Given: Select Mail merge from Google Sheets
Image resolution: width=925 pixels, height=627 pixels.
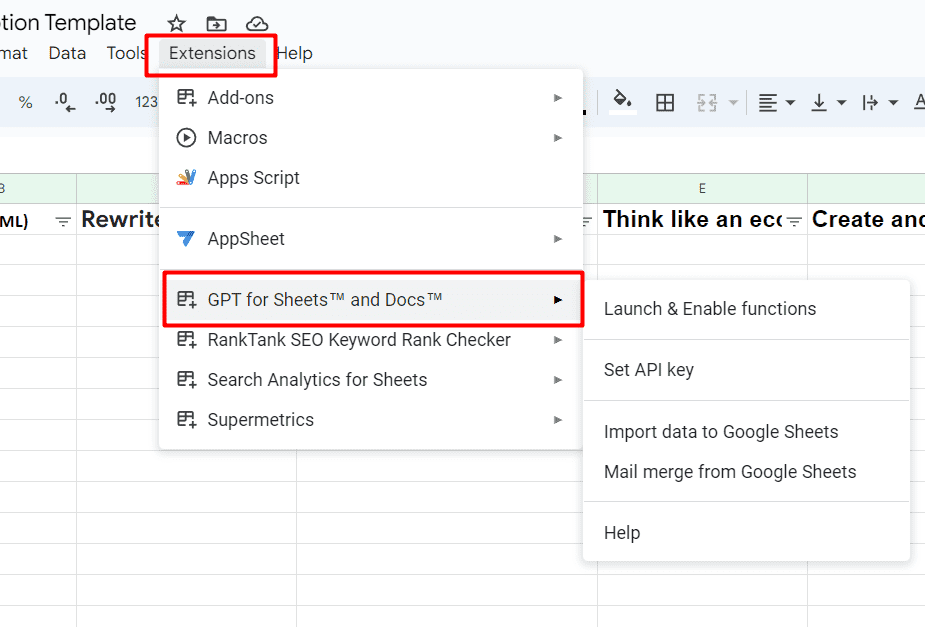Looking at the screenshot, I should point(746,471).
